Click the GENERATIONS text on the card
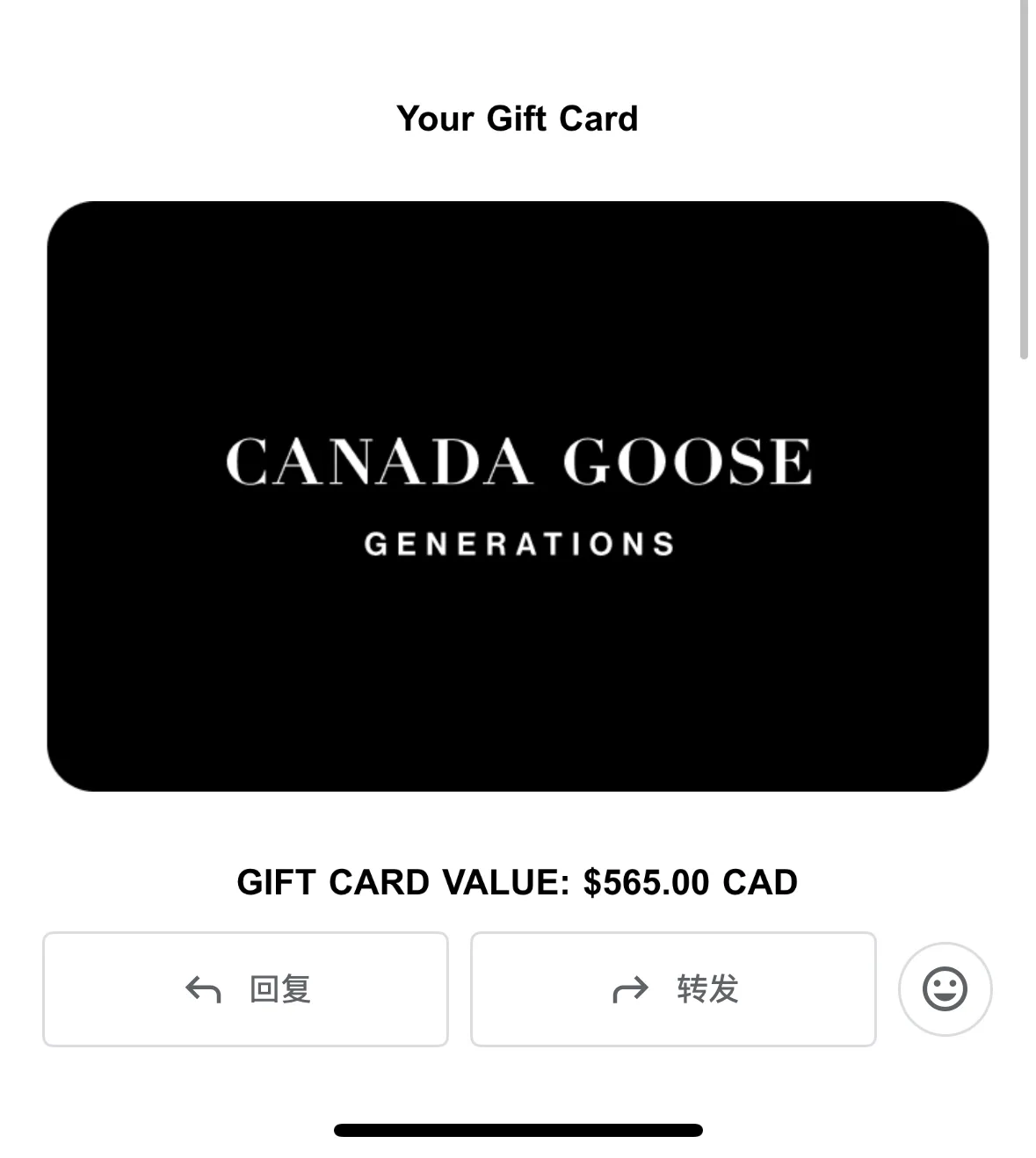Screen dimensions: 1036x1158 click(519, 544)
